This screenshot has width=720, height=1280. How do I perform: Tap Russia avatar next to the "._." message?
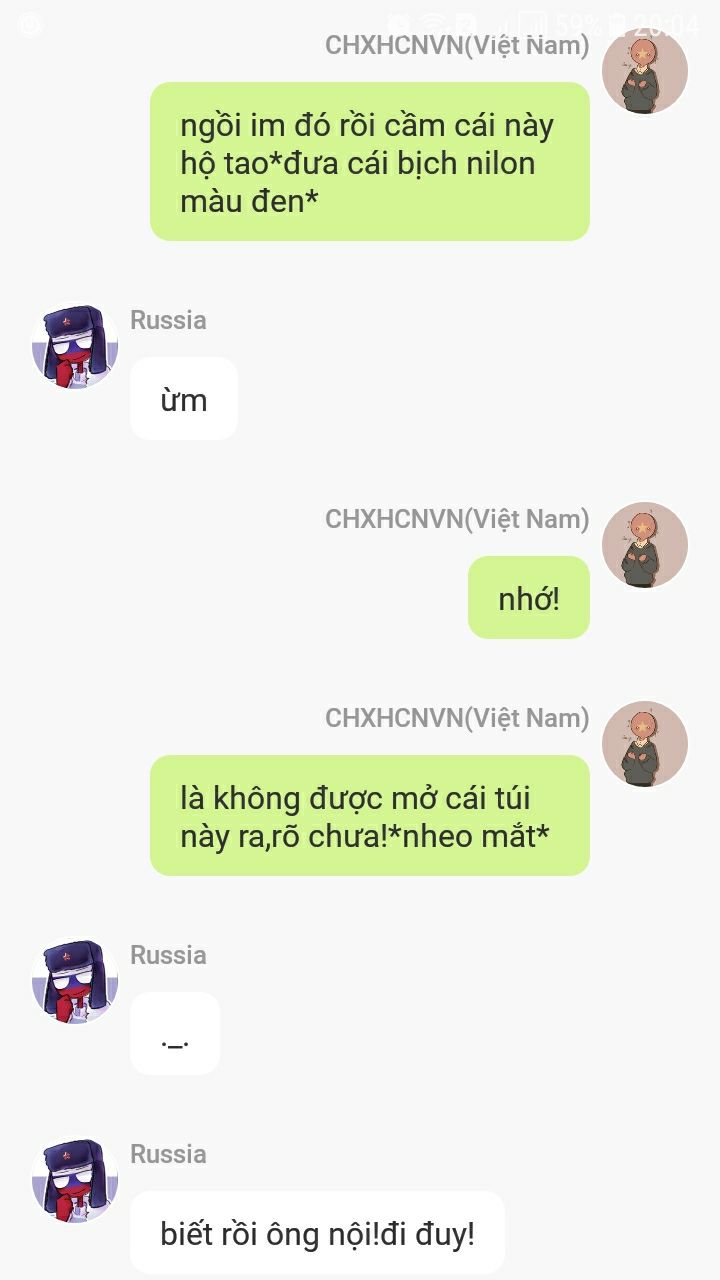coord(75,981)
